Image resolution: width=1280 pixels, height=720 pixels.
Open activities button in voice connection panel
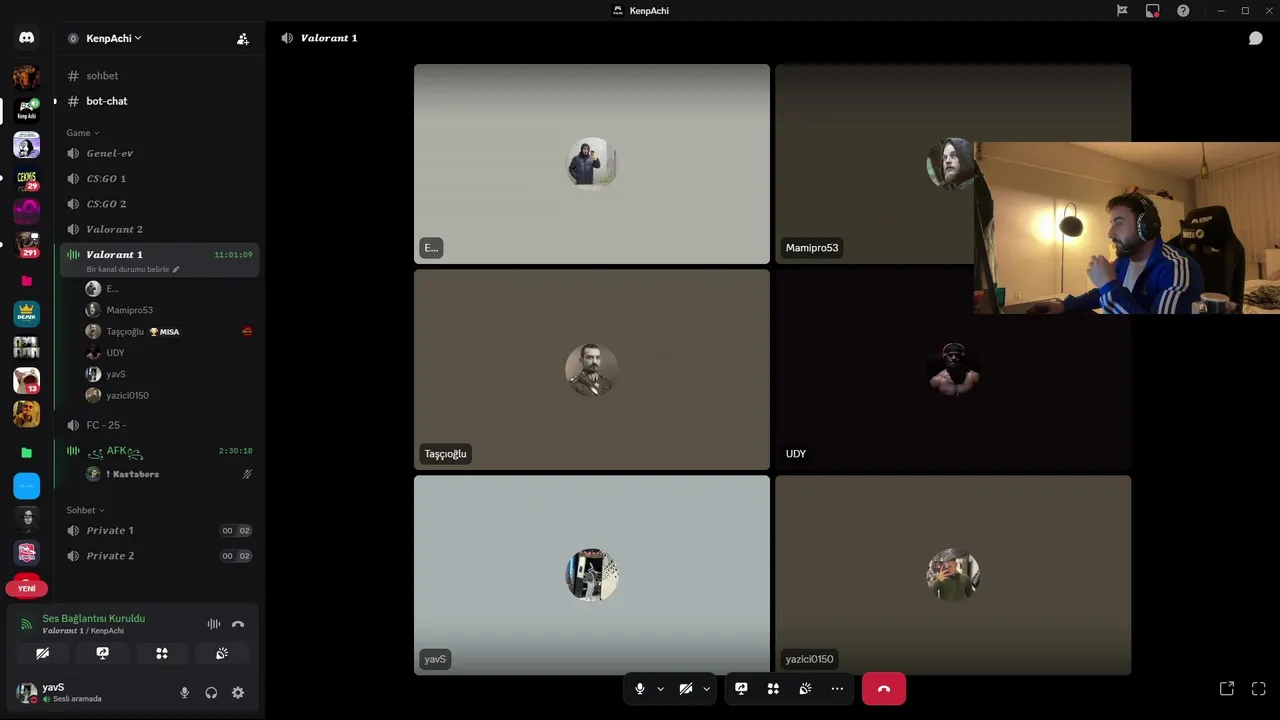tap(162, 653)
